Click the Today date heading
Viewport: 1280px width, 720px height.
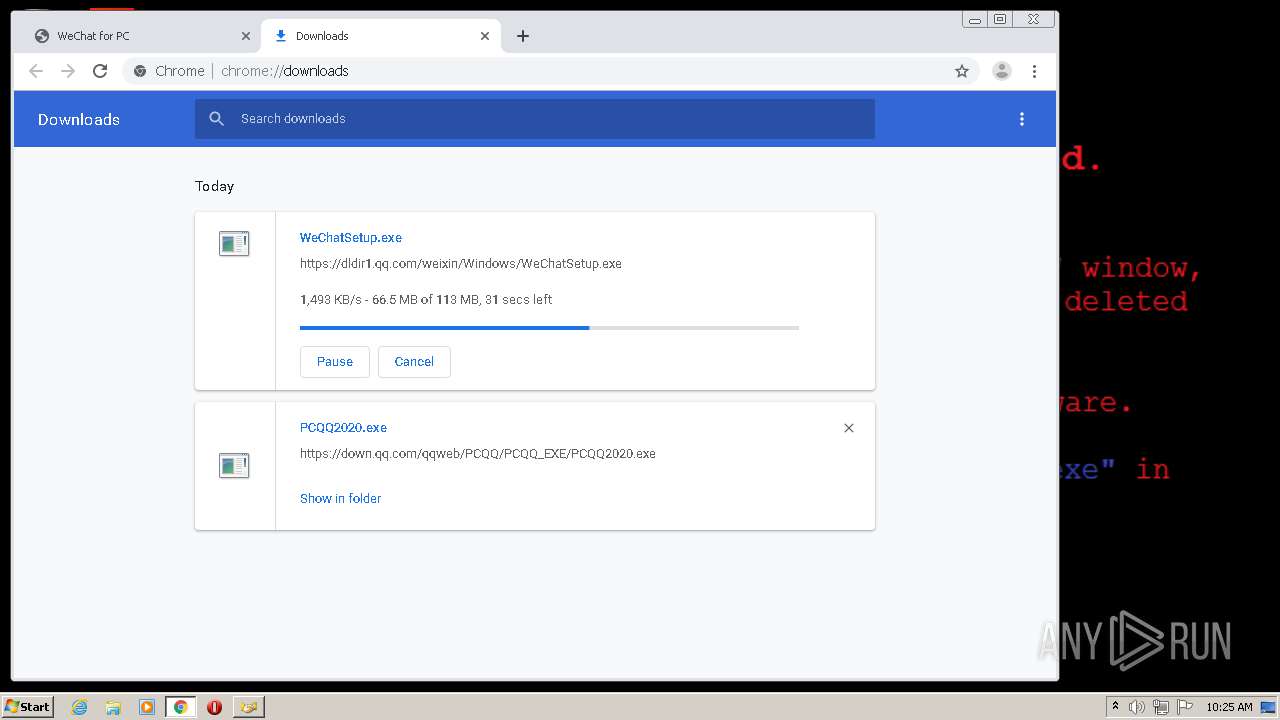(x=214, y=186)
